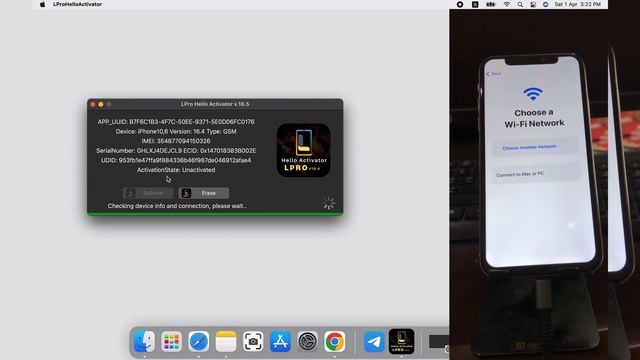
Task: Tap Back on the iPhone screen
Action: [x=493, y=73]
